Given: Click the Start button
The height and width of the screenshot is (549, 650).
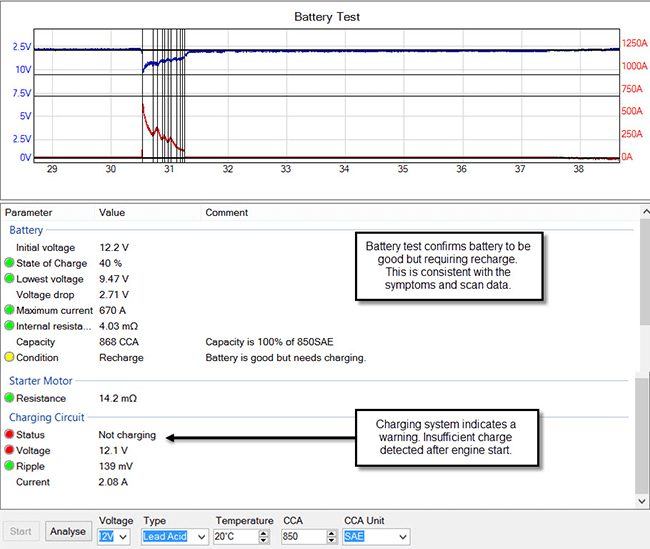Looking at the screenshot, I should (x=21, y=531).
